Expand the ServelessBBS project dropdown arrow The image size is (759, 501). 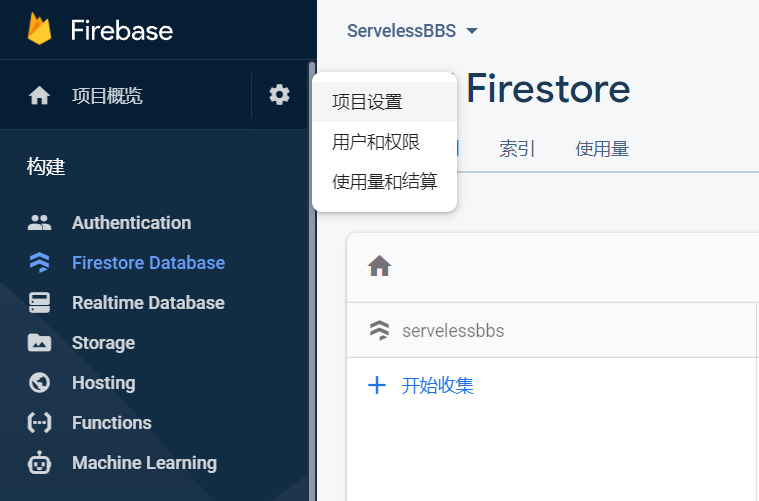click(x=471, y=31)
